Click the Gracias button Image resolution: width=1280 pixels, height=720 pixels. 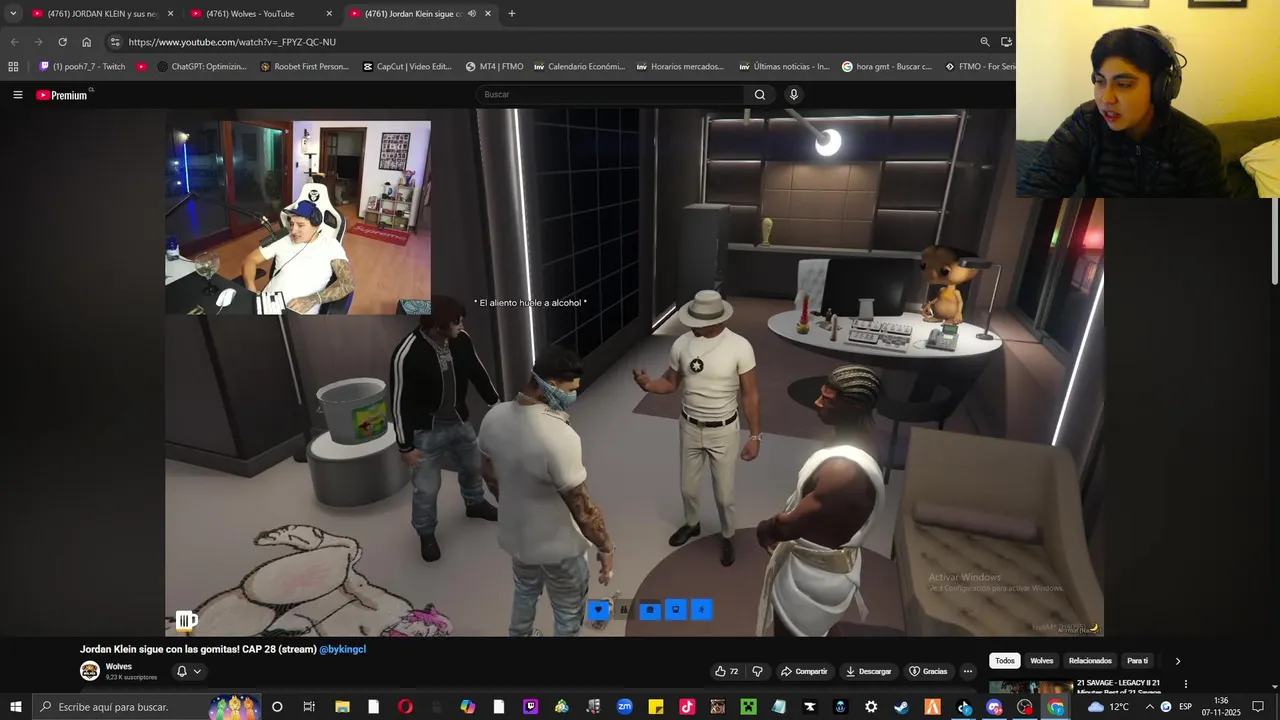[927, 671]
